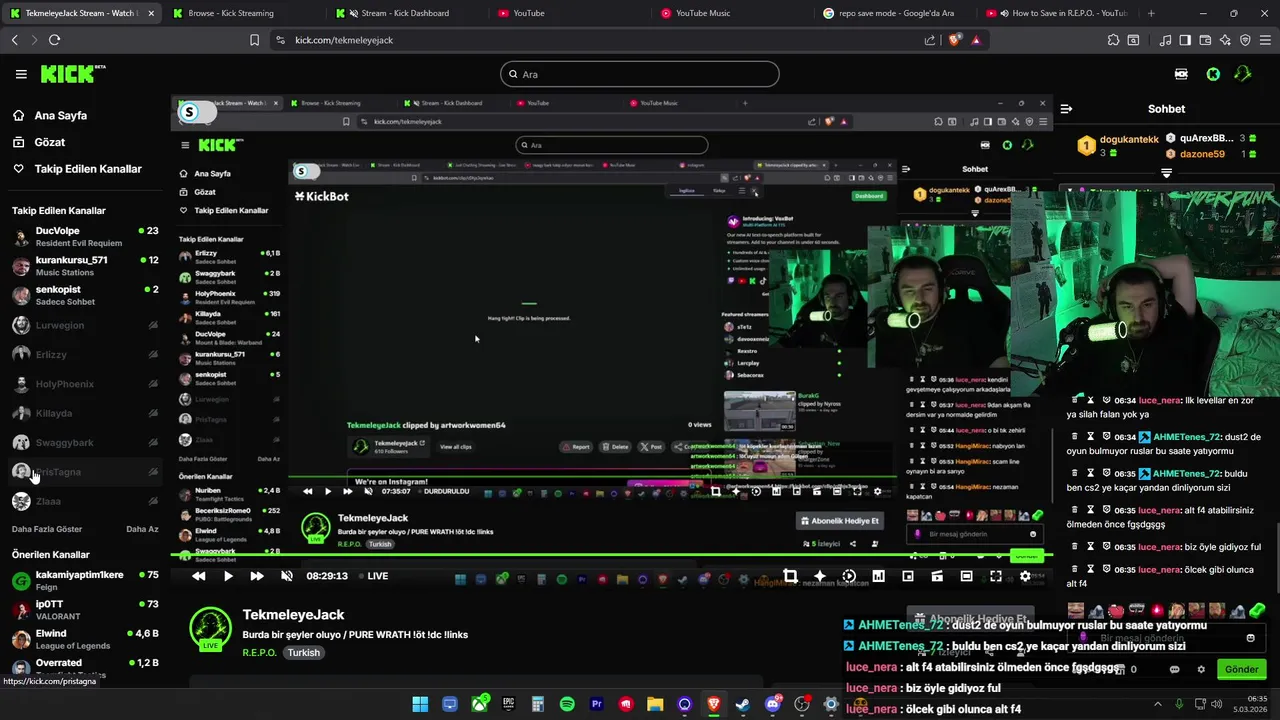This screenshot has width=1280, height=720.
Task: Click the Kick search field labeled 'Ara'
Action: click(639, 74)
